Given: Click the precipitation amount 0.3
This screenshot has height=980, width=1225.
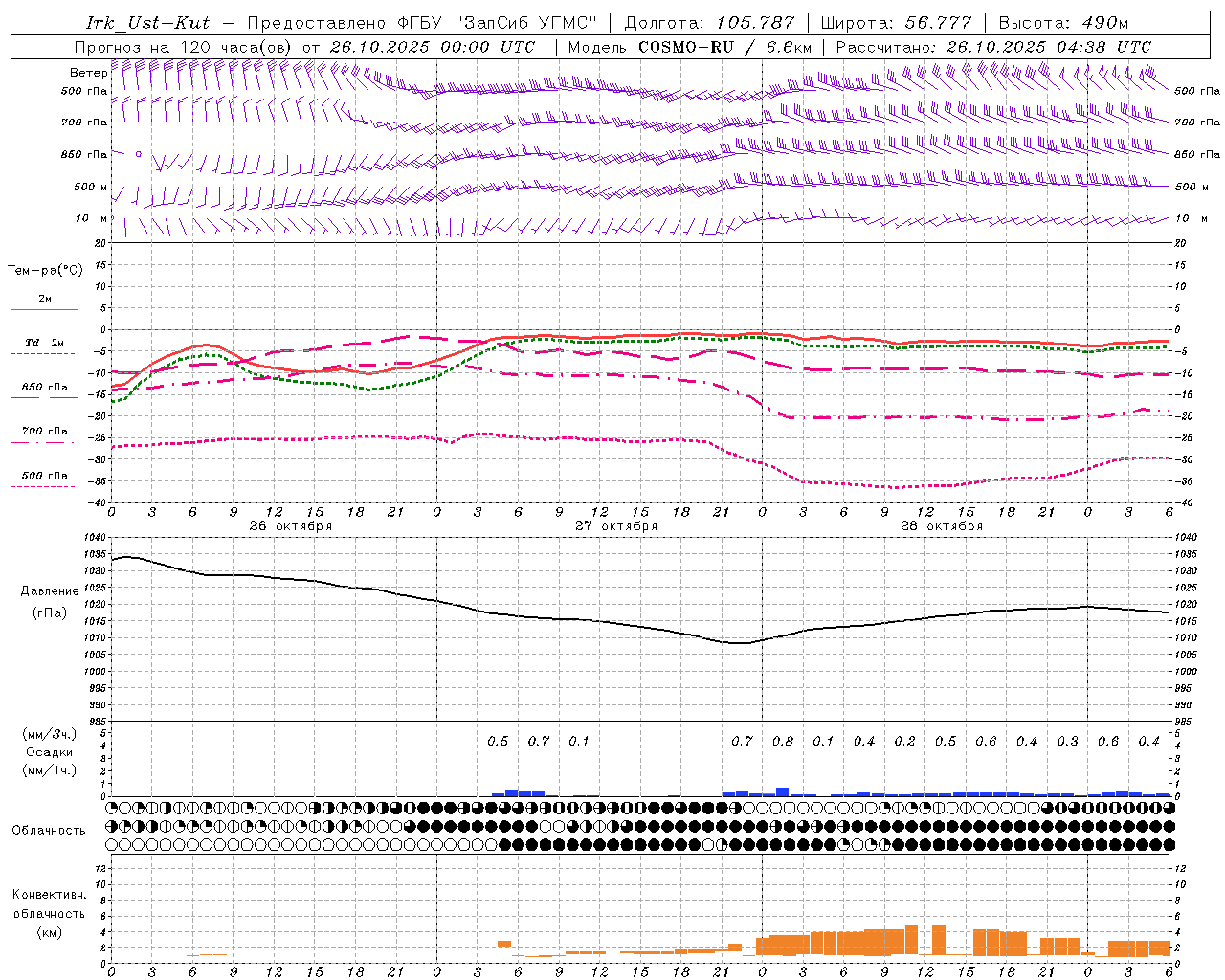Looking at the screenshot, I should [x=1067, y=741].
